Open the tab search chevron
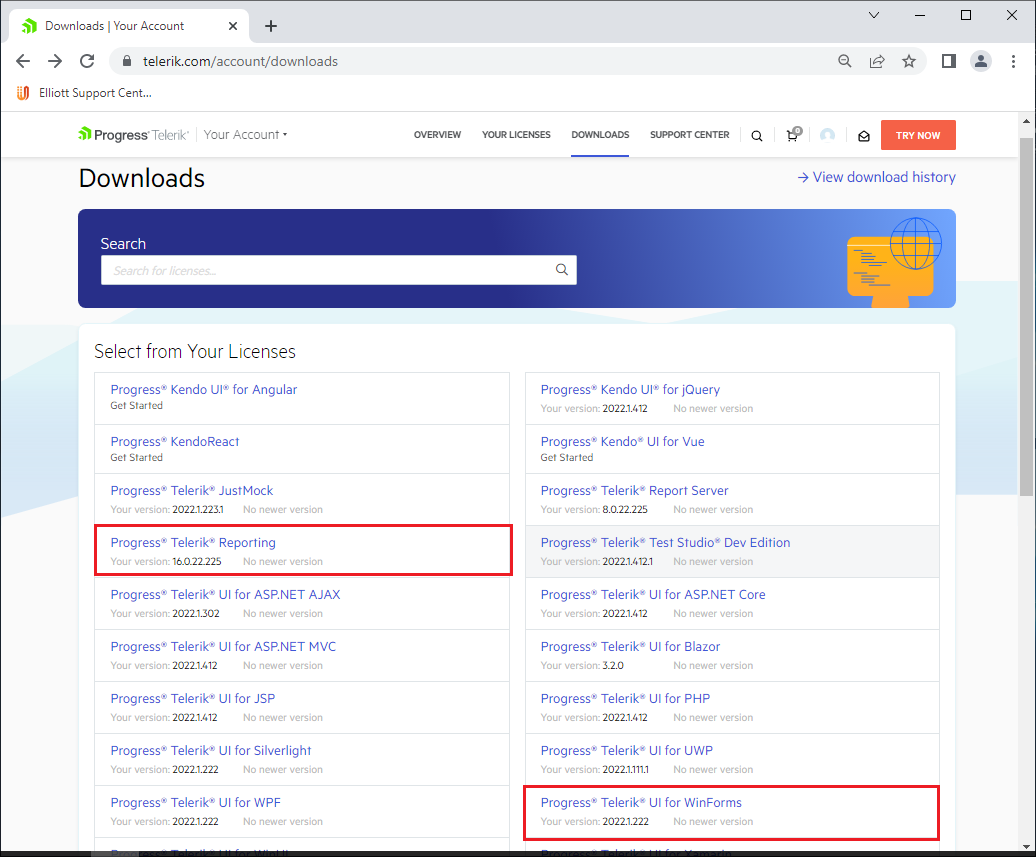 (x=873, y=15)
